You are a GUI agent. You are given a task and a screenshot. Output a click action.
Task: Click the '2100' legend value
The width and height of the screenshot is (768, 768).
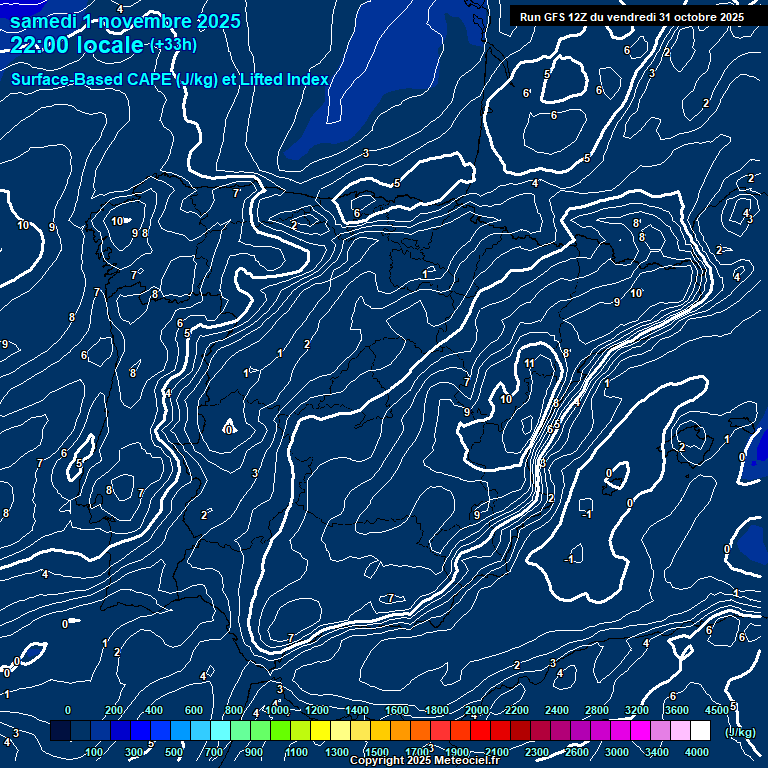pyautogui.click(x=497, y=752)
